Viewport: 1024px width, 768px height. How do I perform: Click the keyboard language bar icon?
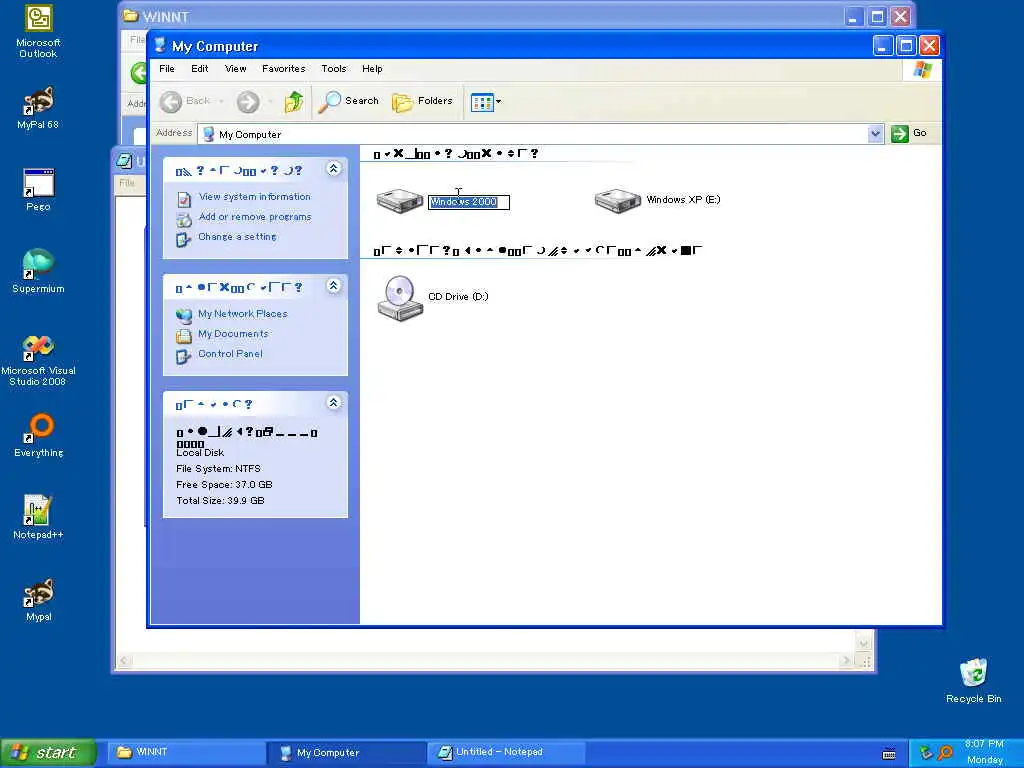point(889,754)
